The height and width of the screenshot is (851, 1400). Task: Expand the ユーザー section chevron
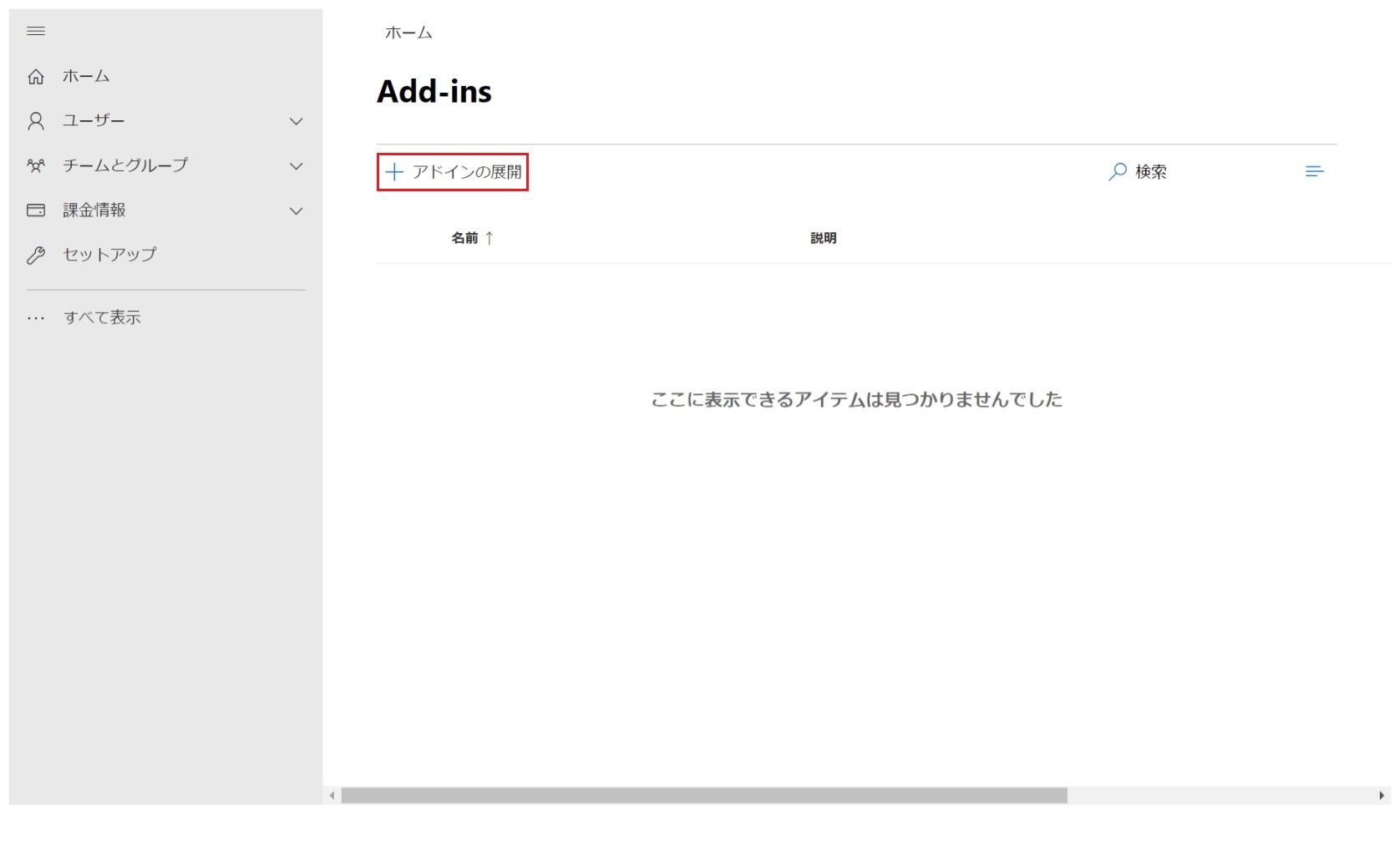tap(296, 122)
